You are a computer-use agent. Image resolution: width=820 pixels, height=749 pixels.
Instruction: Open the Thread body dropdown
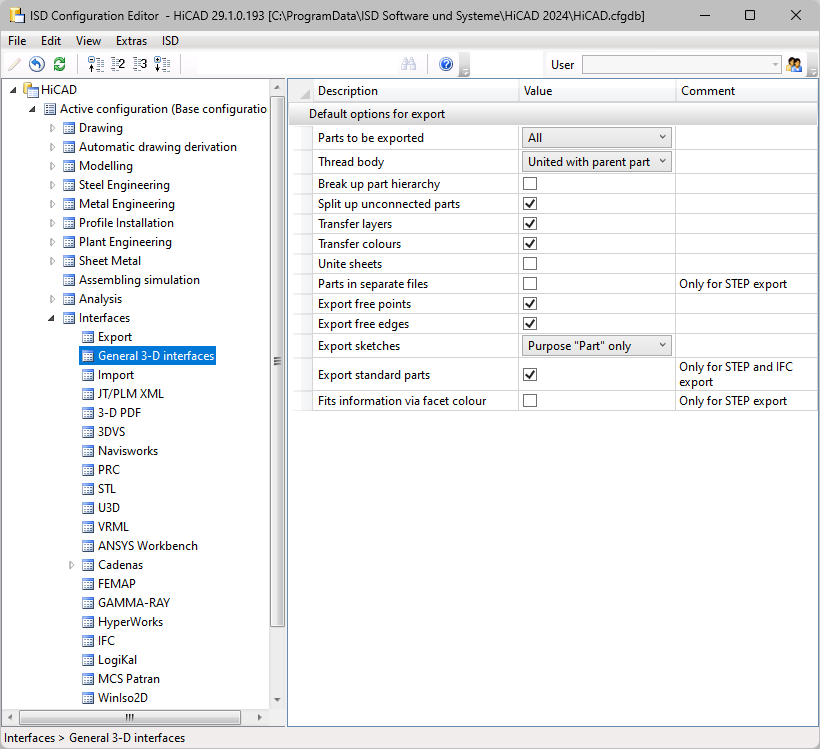596,162
